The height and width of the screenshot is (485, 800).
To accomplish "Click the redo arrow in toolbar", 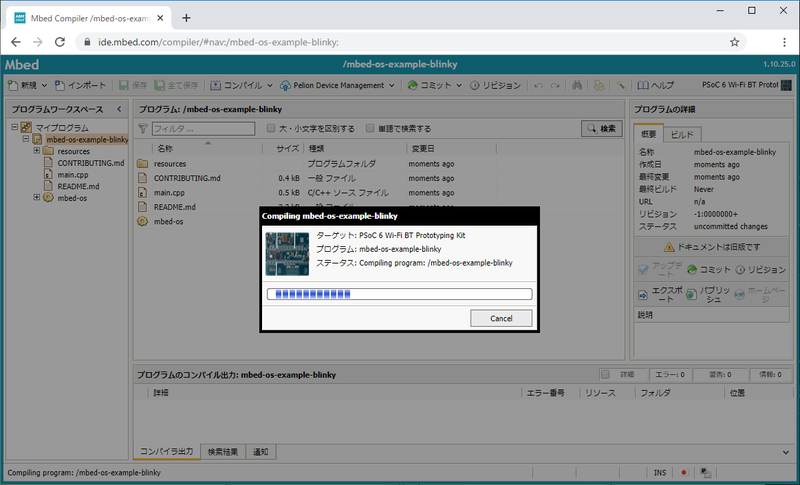I will click(x=555, y=85).
